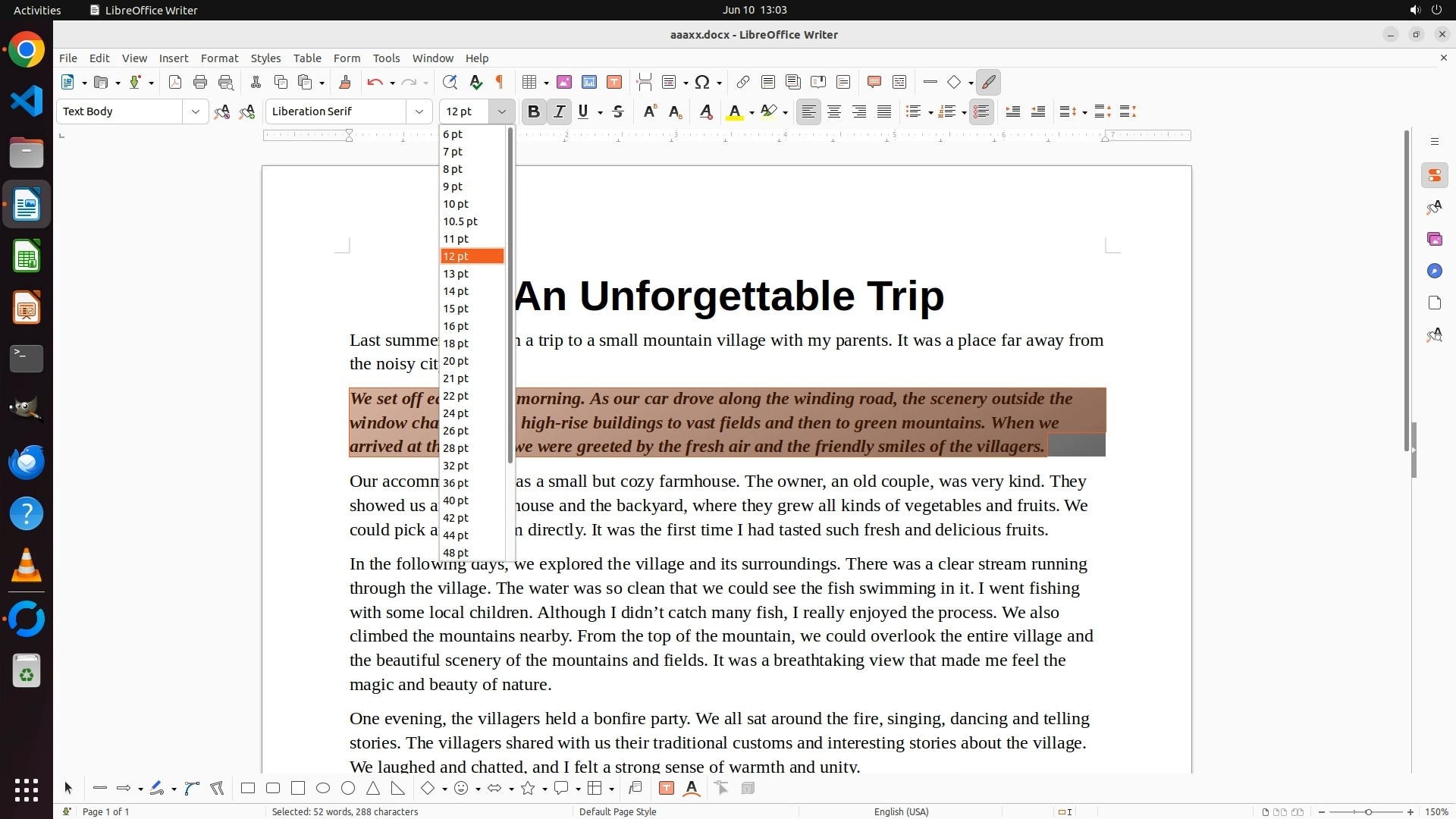Click the Strikethrough formatting icon

(618, 111)
